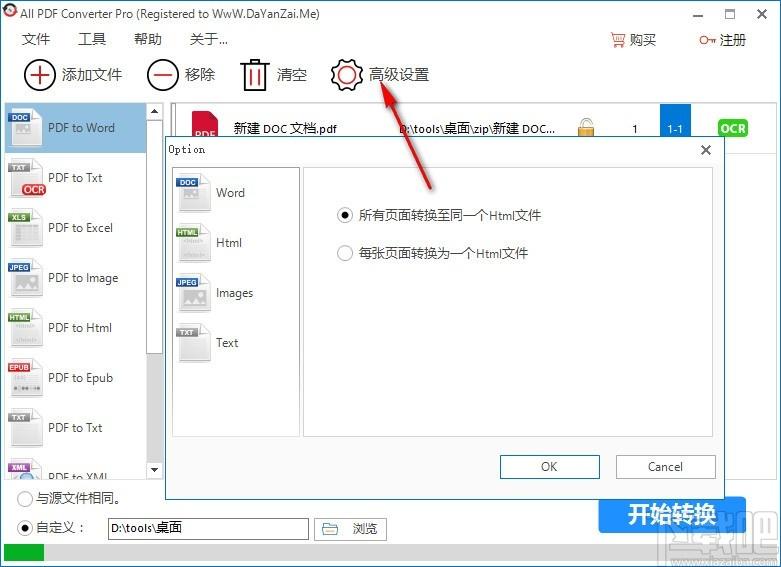Click the 购买 purchase link
Screen dimensions: 781x567
(643, 40)
